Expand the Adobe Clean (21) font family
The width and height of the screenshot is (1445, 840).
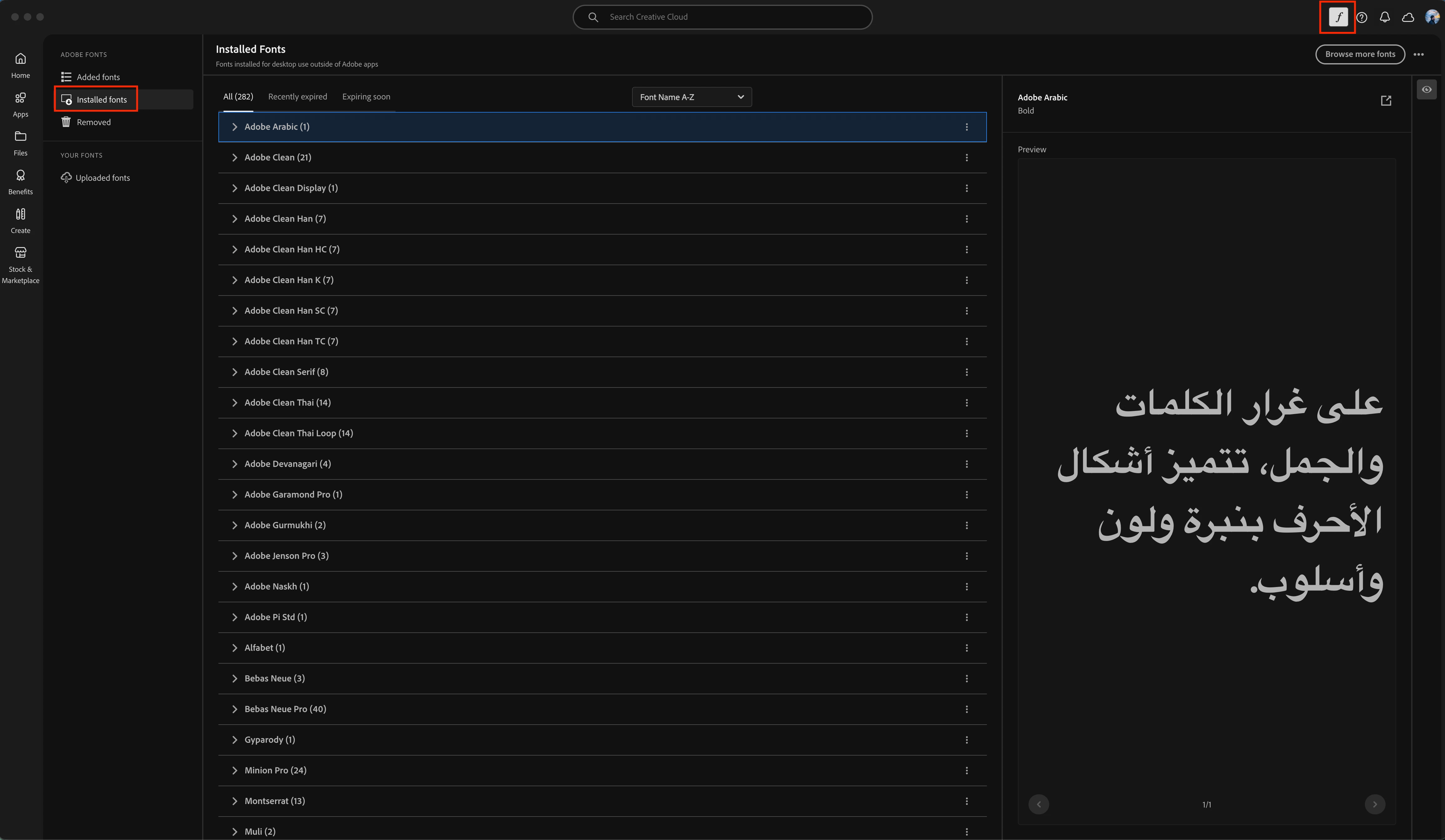[235, 158]
